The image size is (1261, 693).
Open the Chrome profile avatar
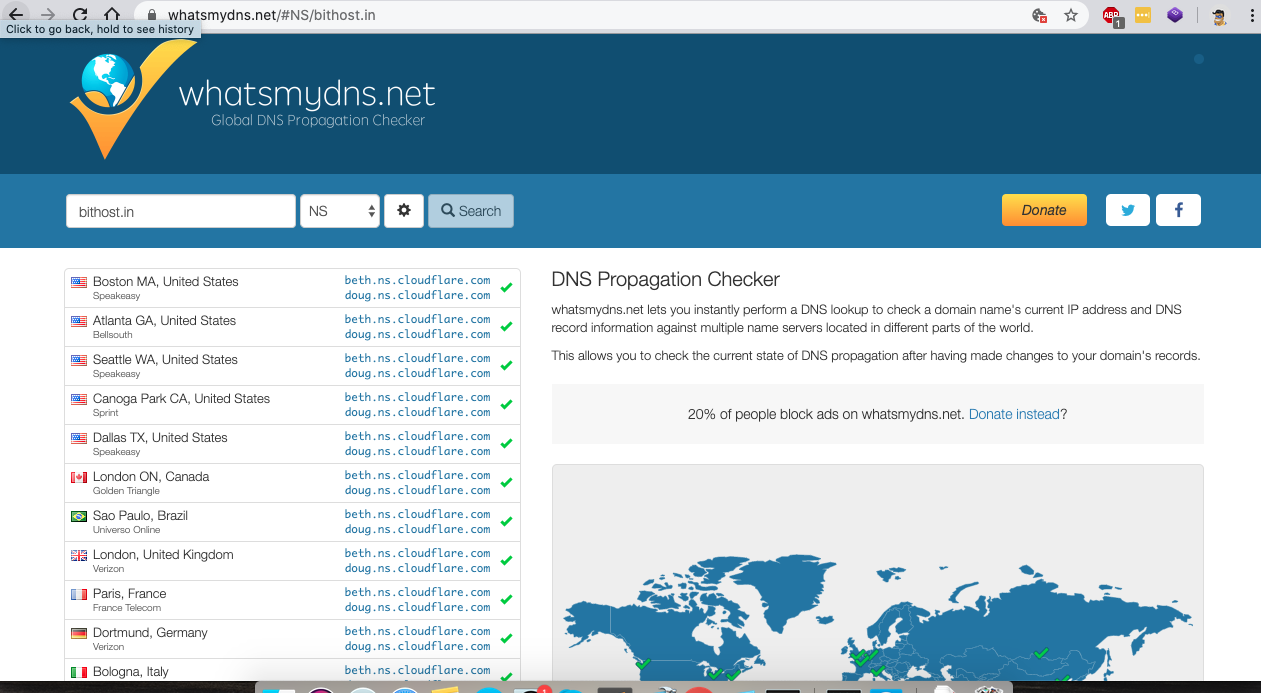coord(1219,15)
